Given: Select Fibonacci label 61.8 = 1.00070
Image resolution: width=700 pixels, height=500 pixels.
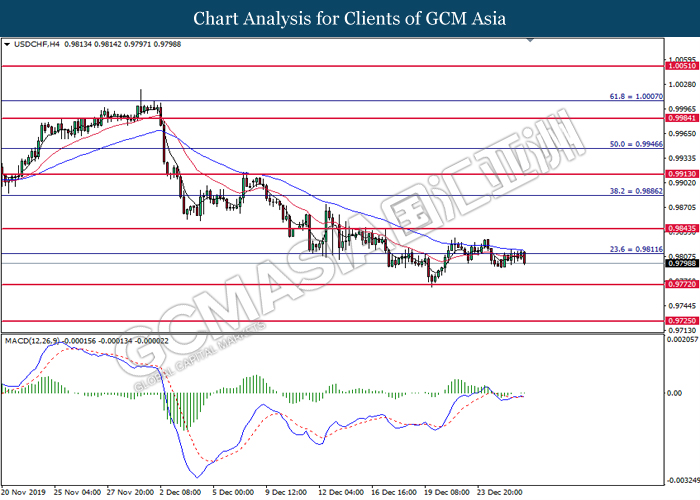Looking at the screenshot, I should pyautogui.click(x=636, y=96).
